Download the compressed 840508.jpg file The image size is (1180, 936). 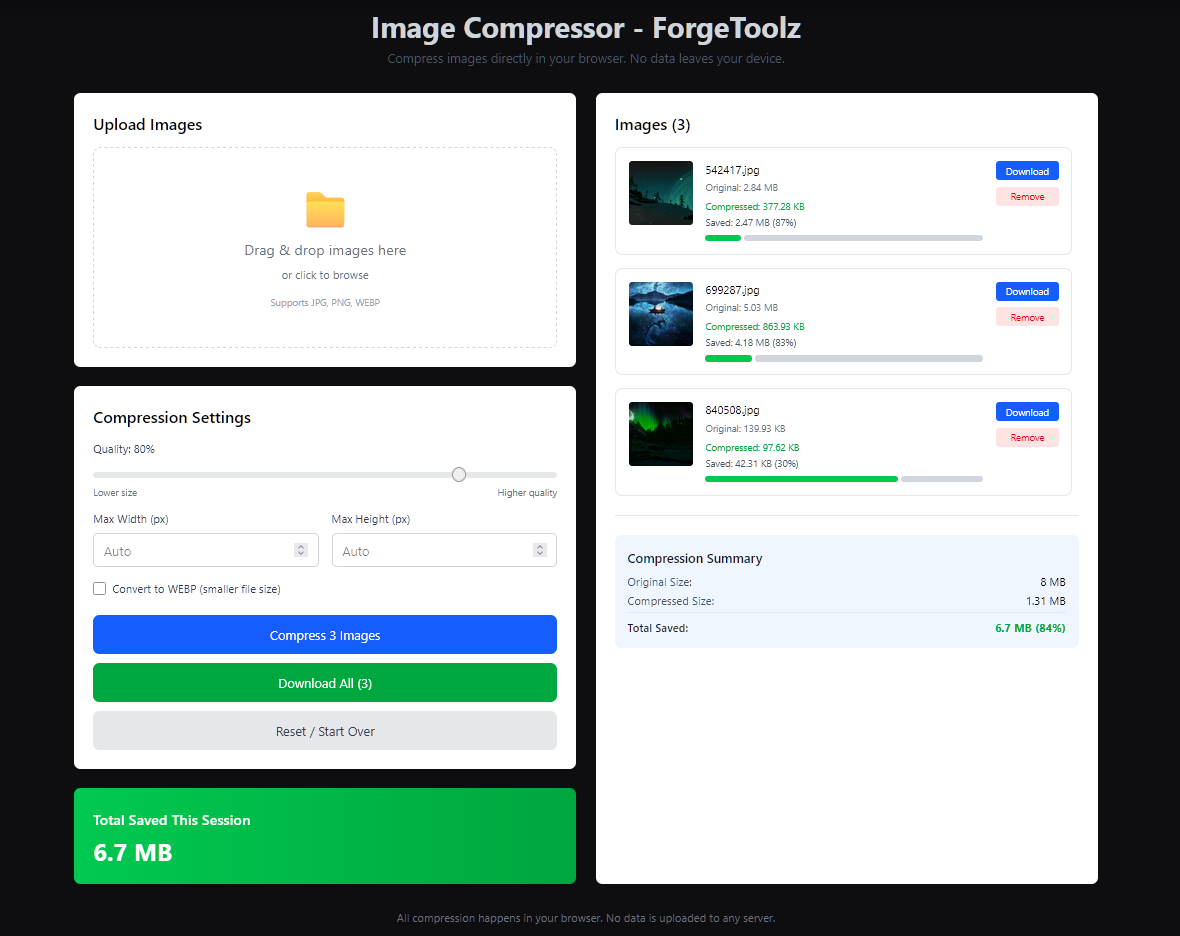coord(1026,411)
